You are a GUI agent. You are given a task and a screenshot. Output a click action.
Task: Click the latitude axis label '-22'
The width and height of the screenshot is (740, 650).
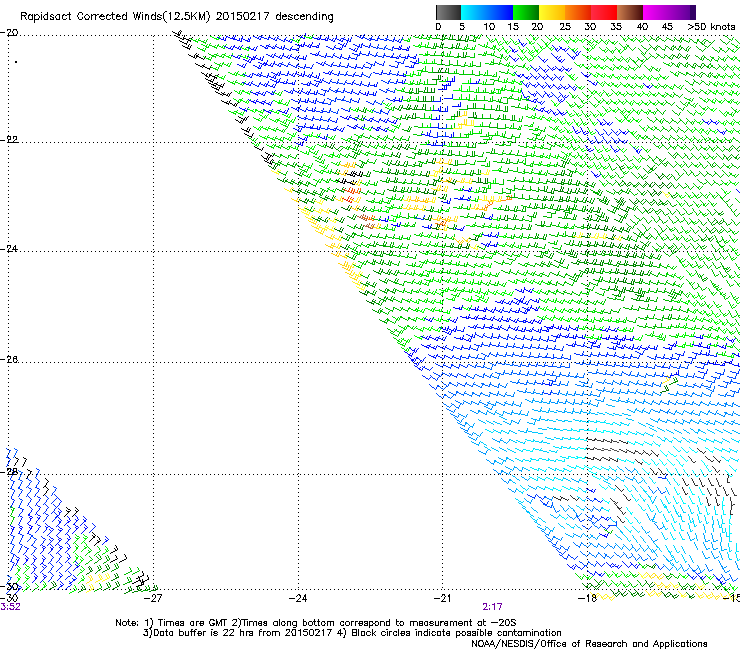[x=9, y=140]
